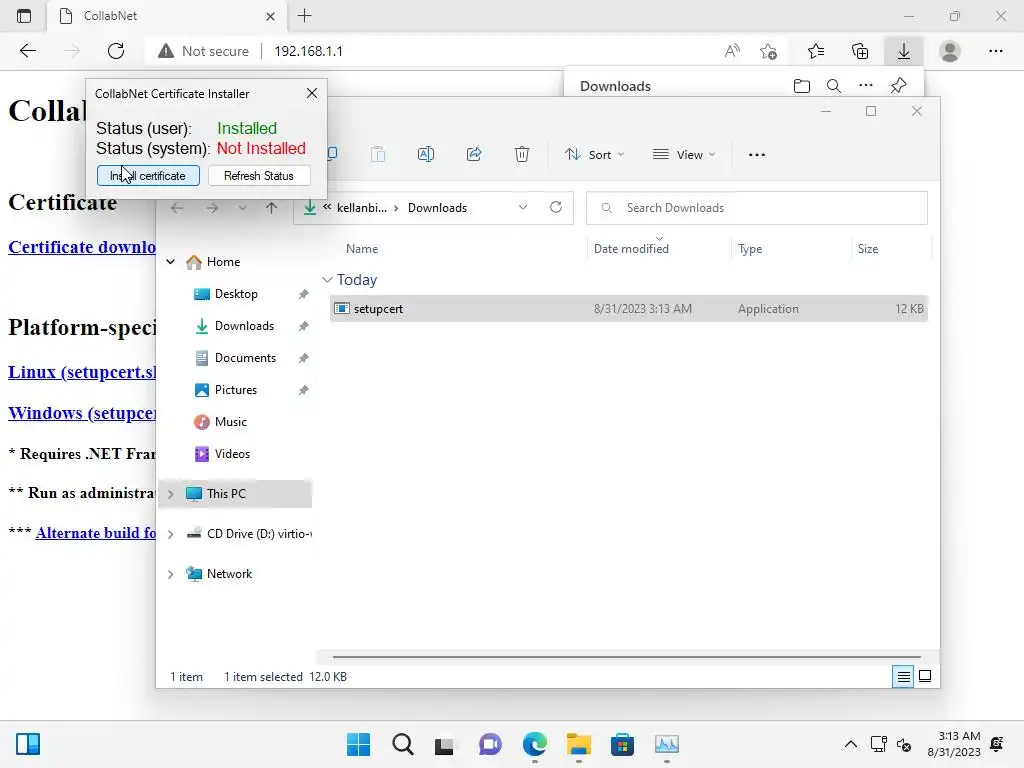The image size is (1024, 768).
Task: Open Edge tab actions menu icon
Action: tap(24, 16)
